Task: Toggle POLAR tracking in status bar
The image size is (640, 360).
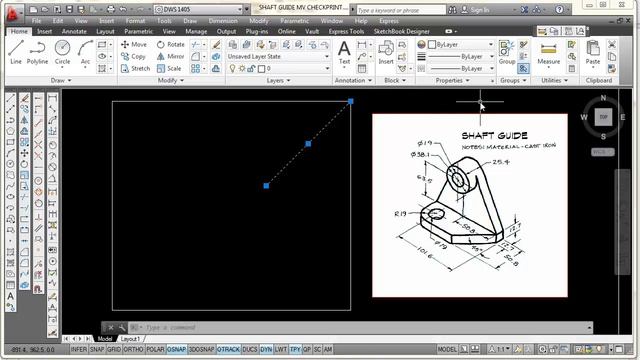Action: tap(155, 349)
